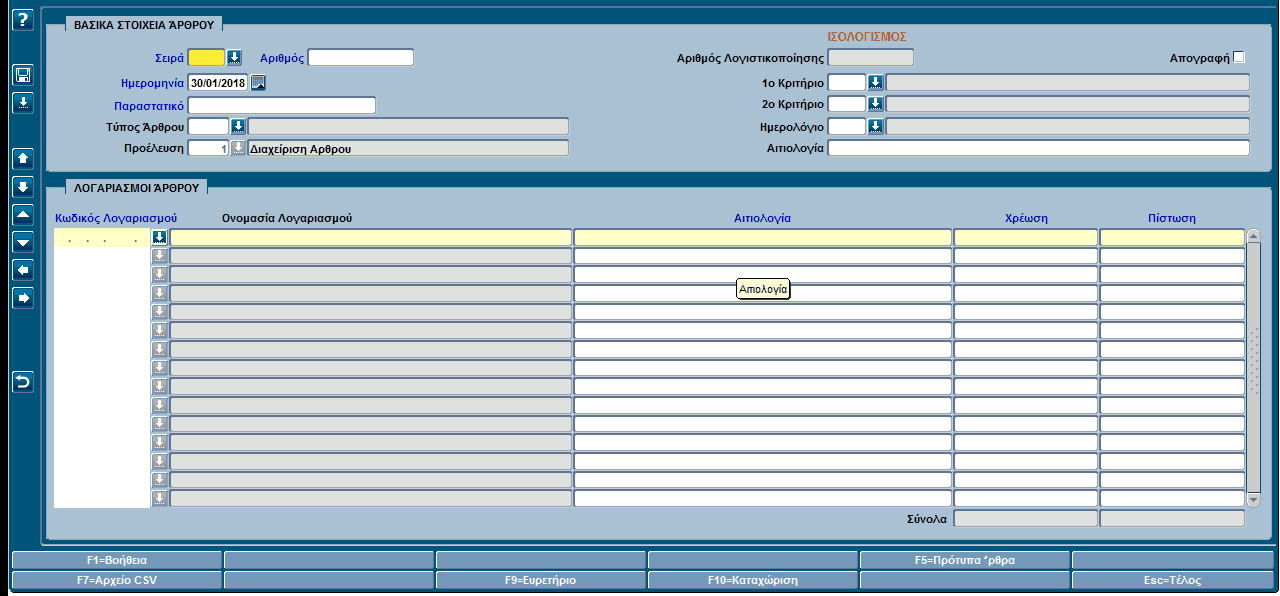
Task: Click the Esc=Τέλος button
Action: tap(1175, 580)
